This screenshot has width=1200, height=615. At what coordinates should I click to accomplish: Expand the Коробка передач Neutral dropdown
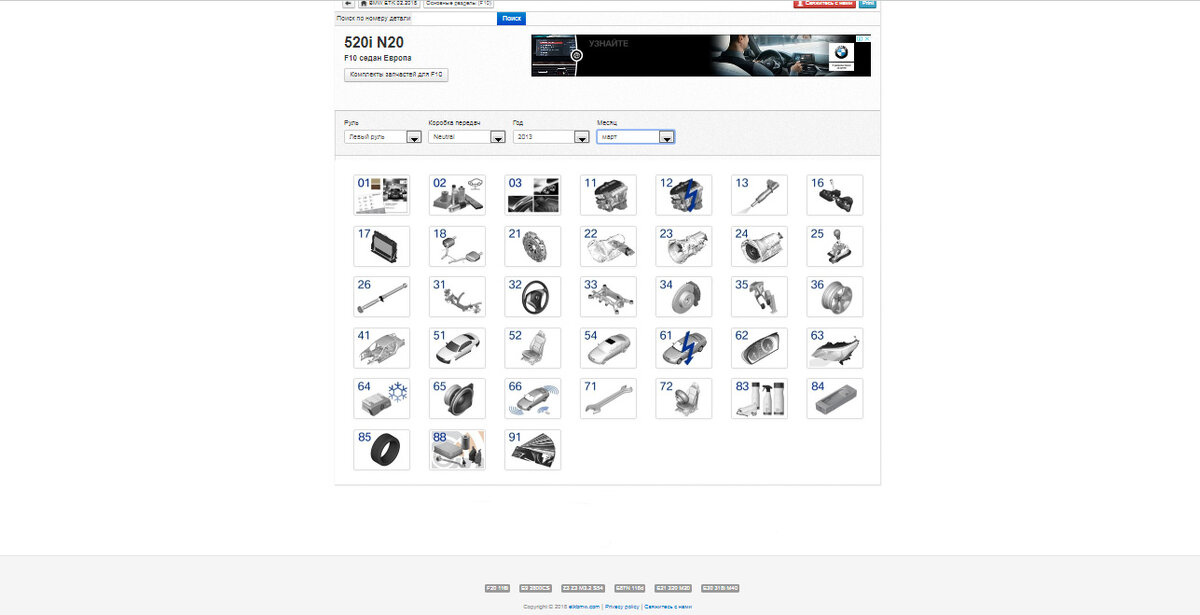tap(467, 137)
